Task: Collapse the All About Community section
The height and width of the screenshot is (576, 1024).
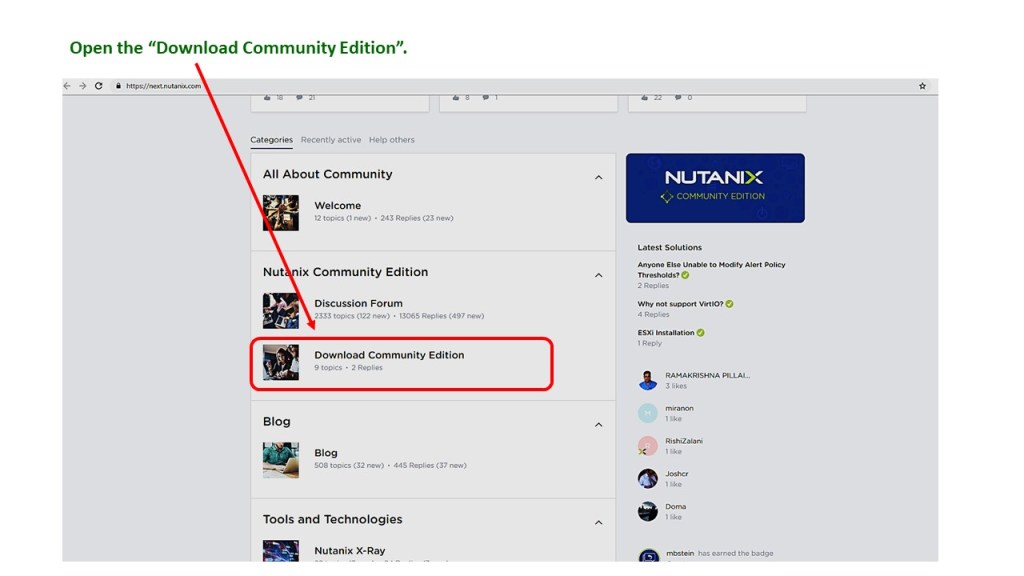Action: (598, 178)
